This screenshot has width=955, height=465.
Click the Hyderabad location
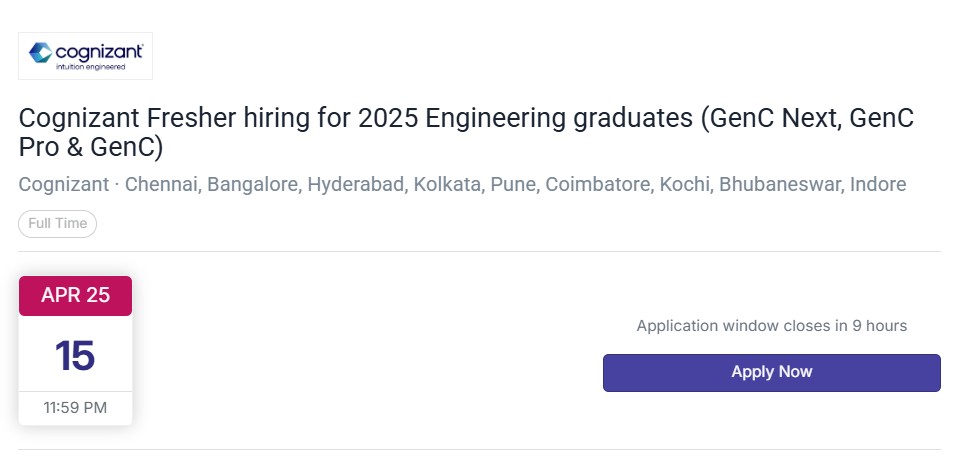(358, 184)
